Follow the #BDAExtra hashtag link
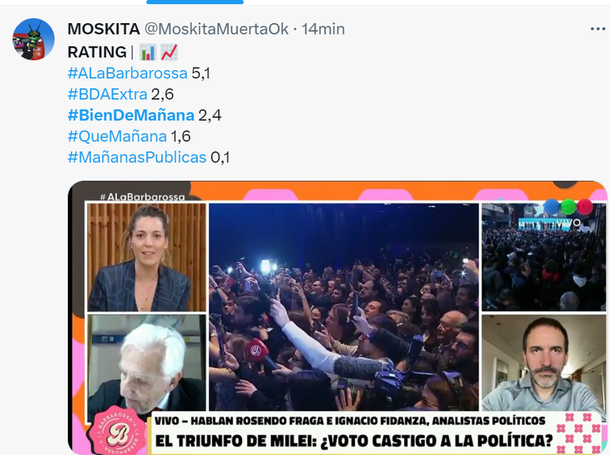 (x=107, y=94)
